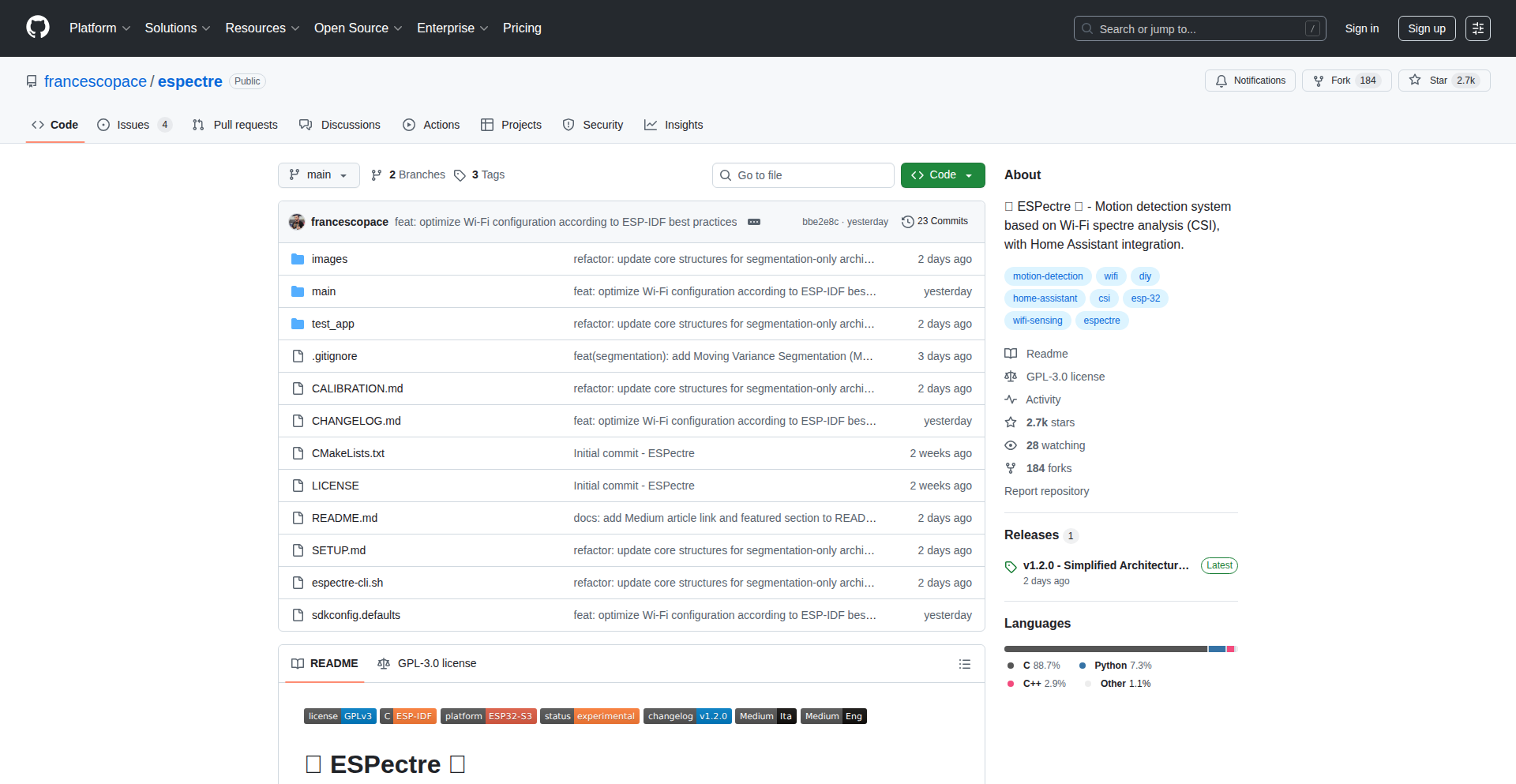Switch to the Issues tab
This screenshot has width=1516, height=784.
(133, 125)
